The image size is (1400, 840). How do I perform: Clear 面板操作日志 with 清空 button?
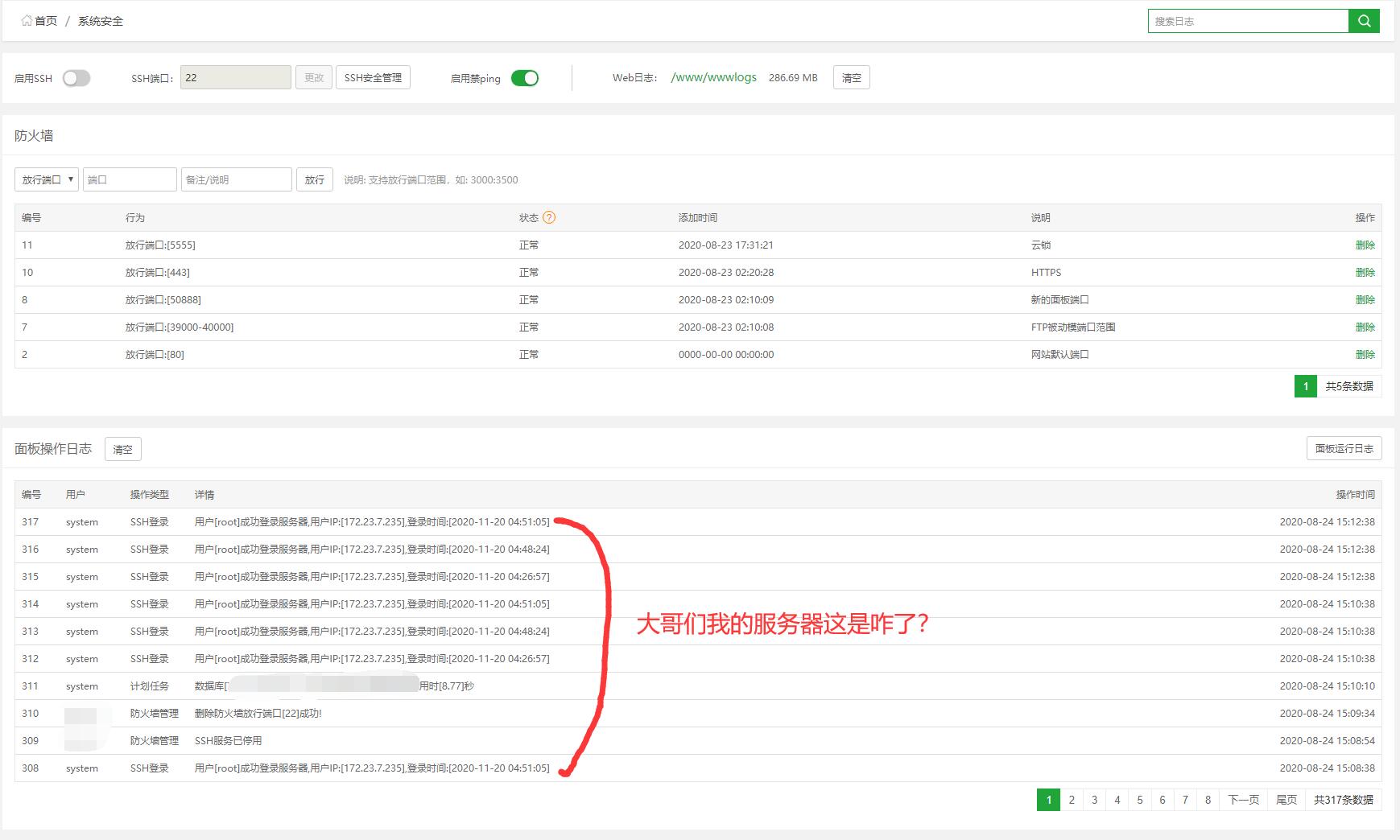coord(122,449)
